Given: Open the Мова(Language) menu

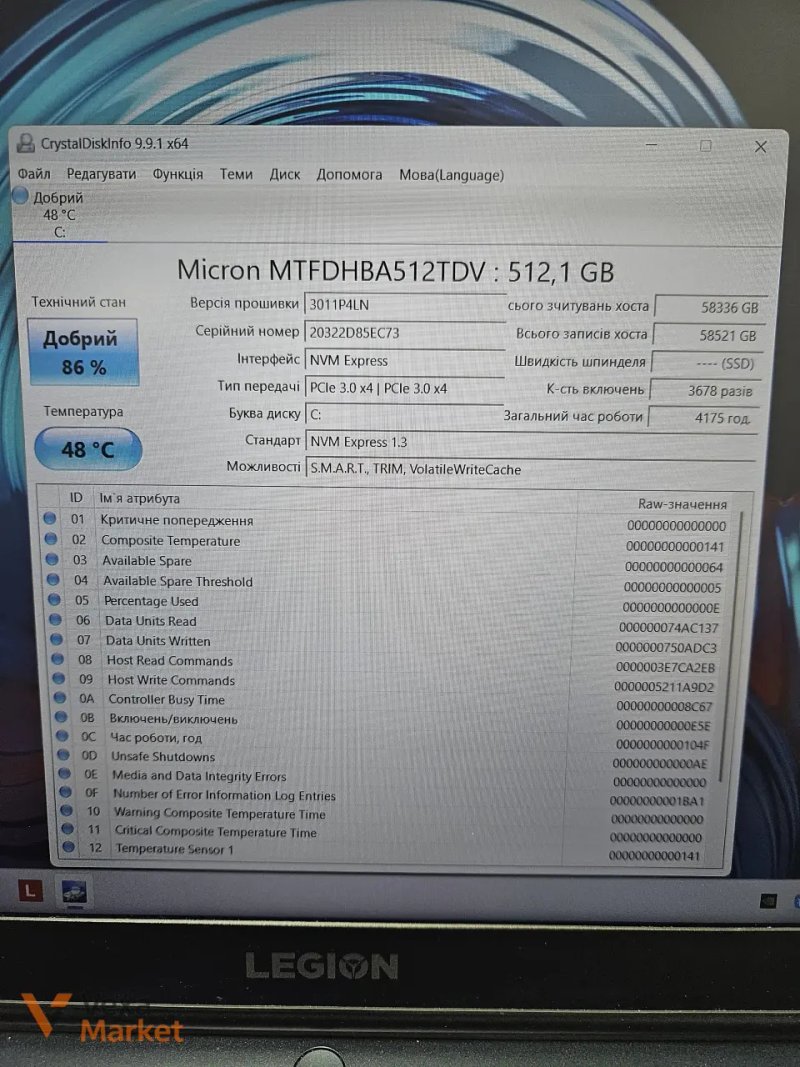Looking at the screenshot, I should 452,176.
